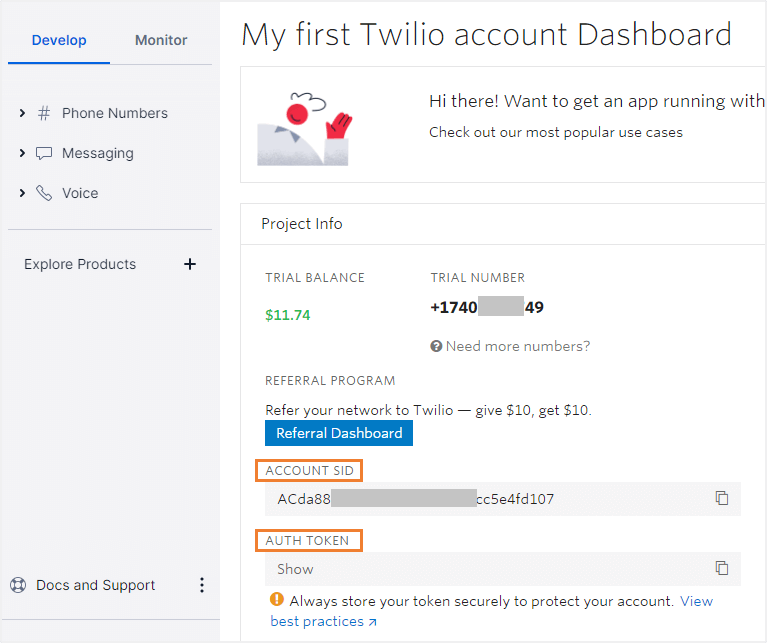Click the dashboard title heading
This screenshot has width=767, height=643.
click(487, 35)
